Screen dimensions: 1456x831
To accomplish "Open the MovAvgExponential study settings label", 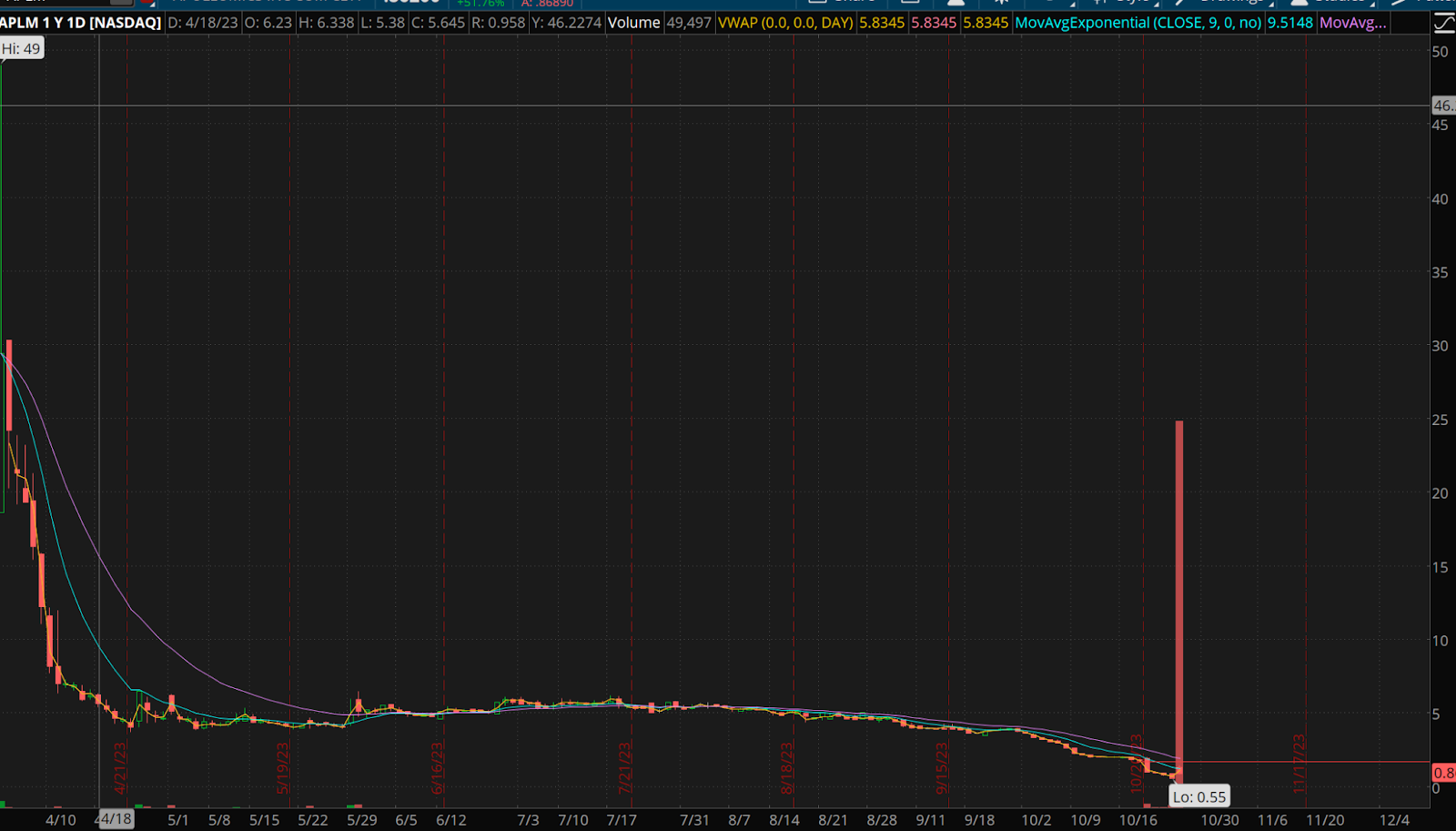I will (x=1138, y=23).
